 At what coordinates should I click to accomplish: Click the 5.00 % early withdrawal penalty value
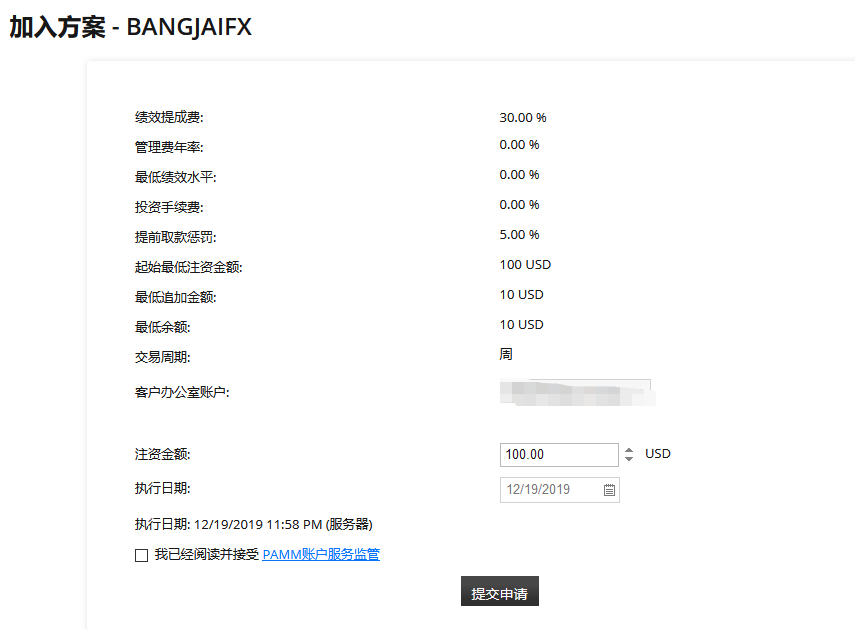pos(519,235)
